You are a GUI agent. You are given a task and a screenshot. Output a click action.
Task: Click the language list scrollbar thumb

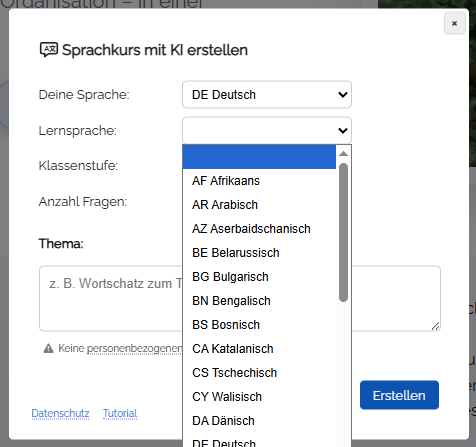(343, 232)
